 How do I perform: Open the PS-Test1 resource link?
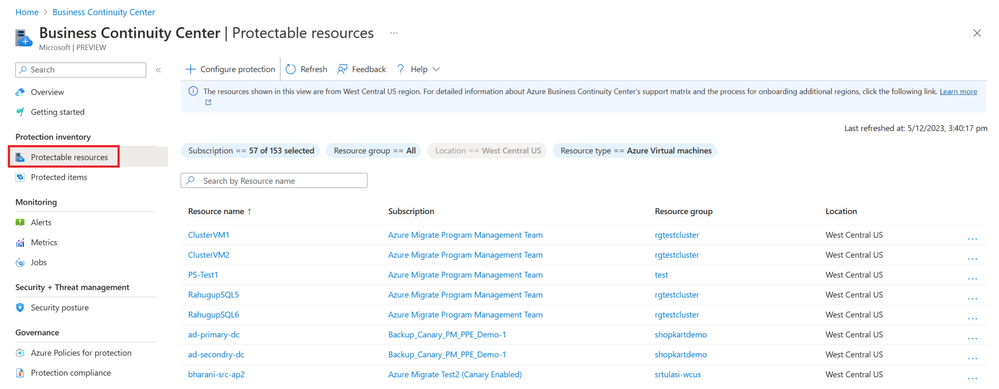pyautogui.click(x=203, y=275)
